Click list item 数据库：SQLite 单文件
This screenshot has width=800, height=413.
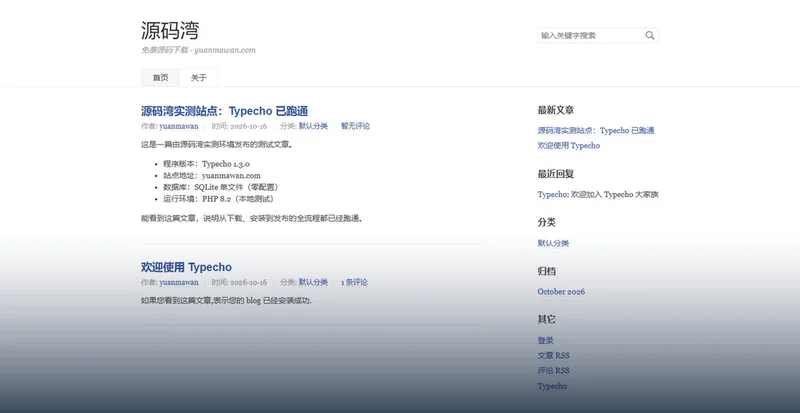tap(221, 187)
